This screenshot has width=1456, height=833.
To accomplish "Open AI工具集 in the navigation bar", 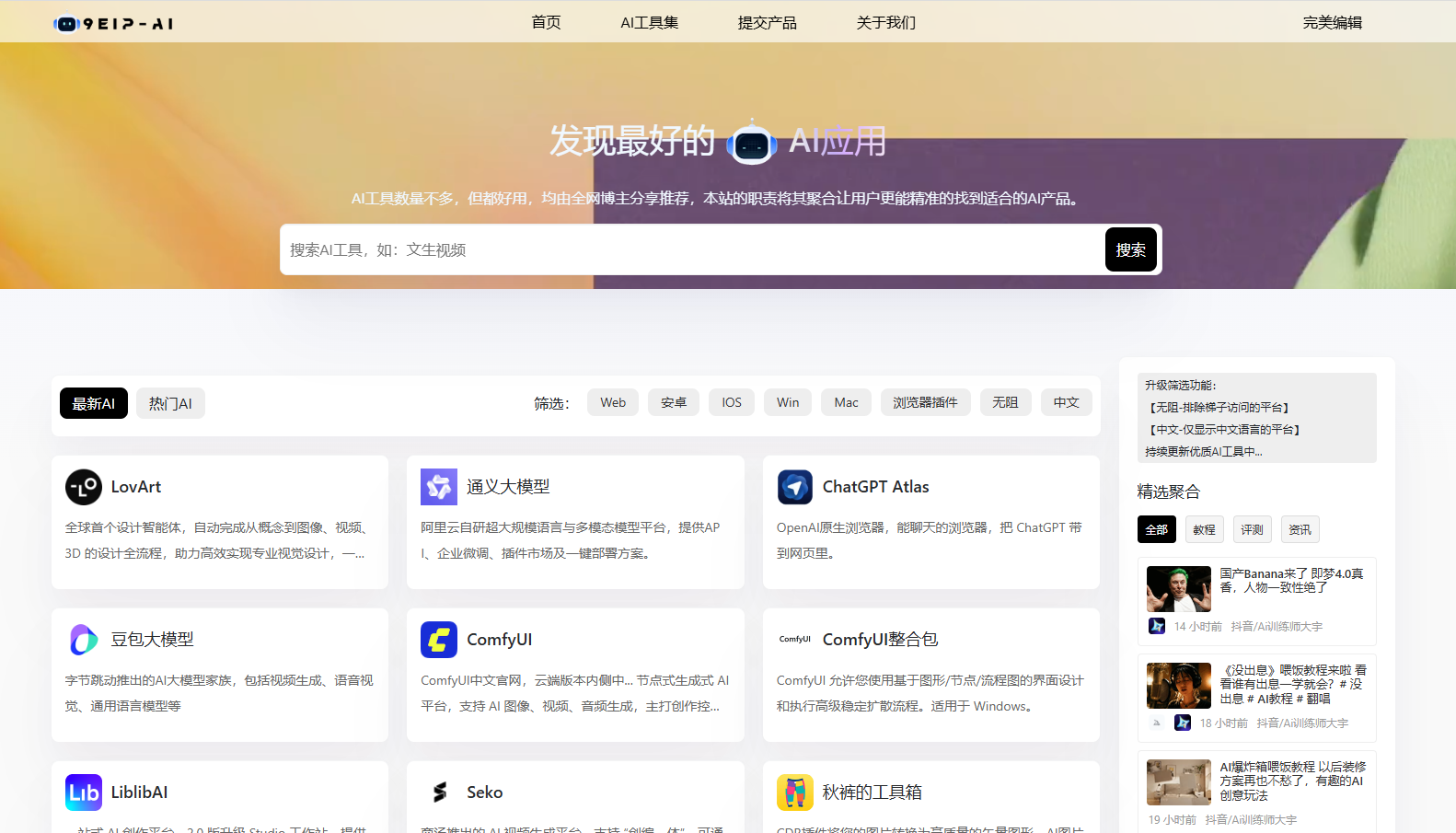I will click(649, 22).
